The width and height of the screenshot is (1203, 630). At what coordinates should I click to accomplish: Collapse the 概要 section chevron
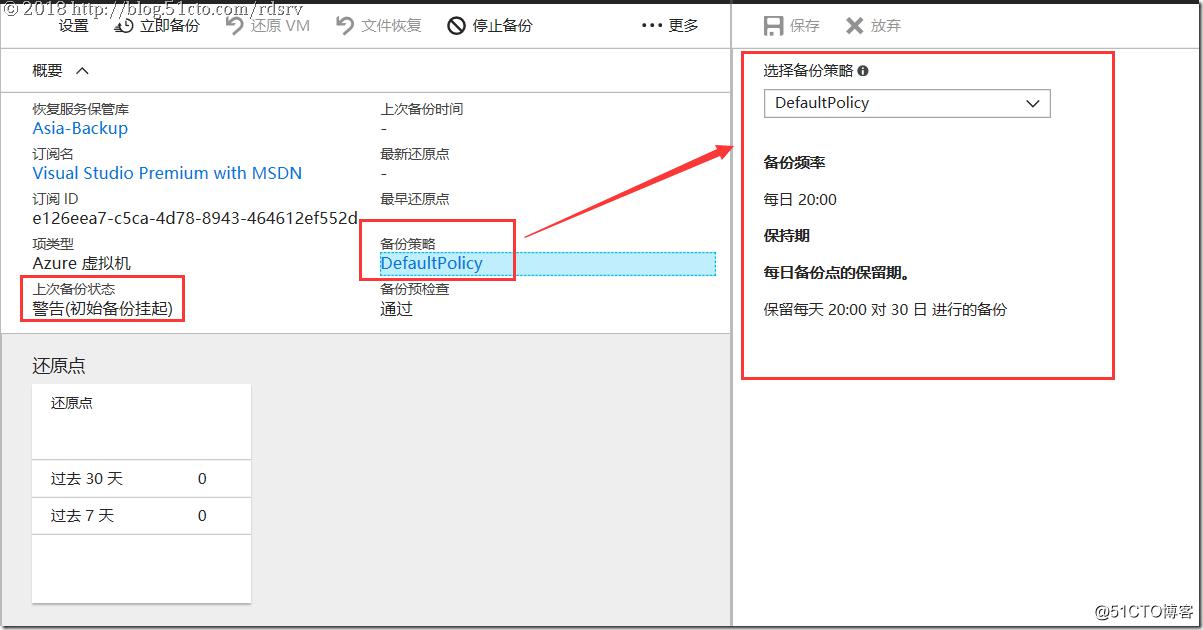82,71
